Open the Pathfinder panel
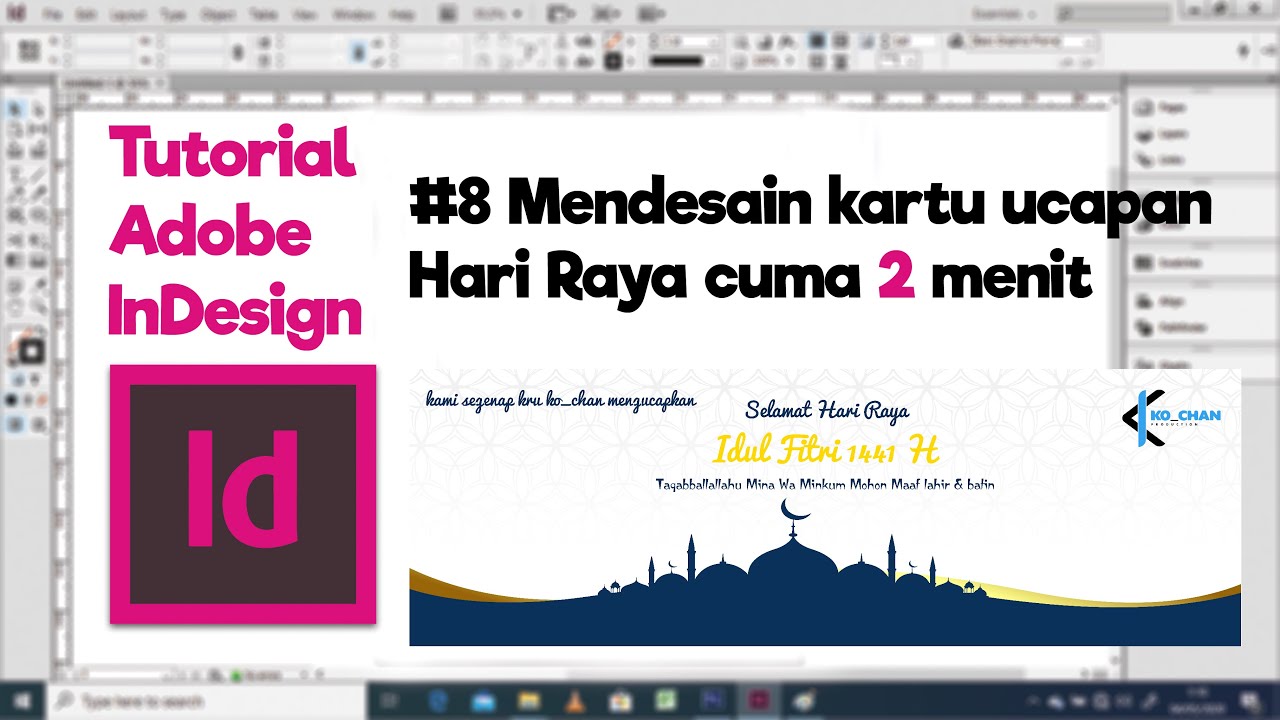The image size is (1280, 720). (x=1172, y=327)
